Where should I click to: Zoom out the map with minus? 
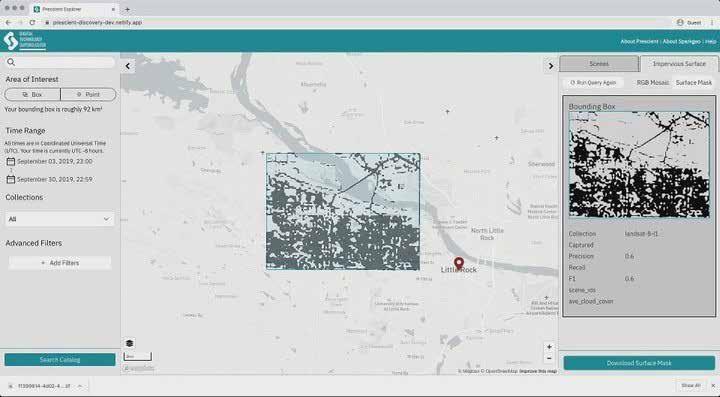pos(549,358)
